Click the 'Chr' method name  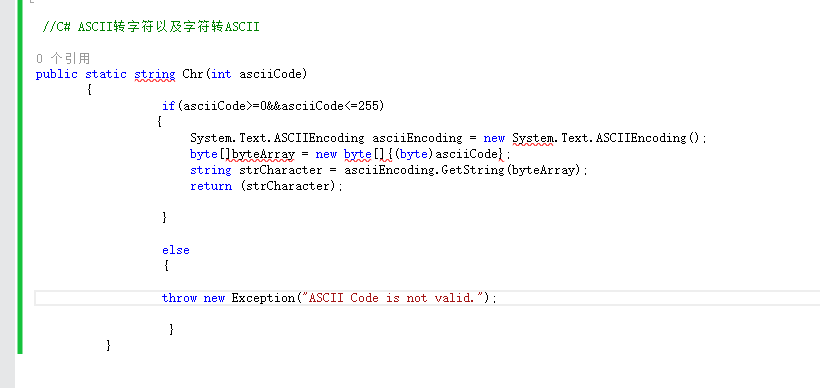(x=193, y=74)
